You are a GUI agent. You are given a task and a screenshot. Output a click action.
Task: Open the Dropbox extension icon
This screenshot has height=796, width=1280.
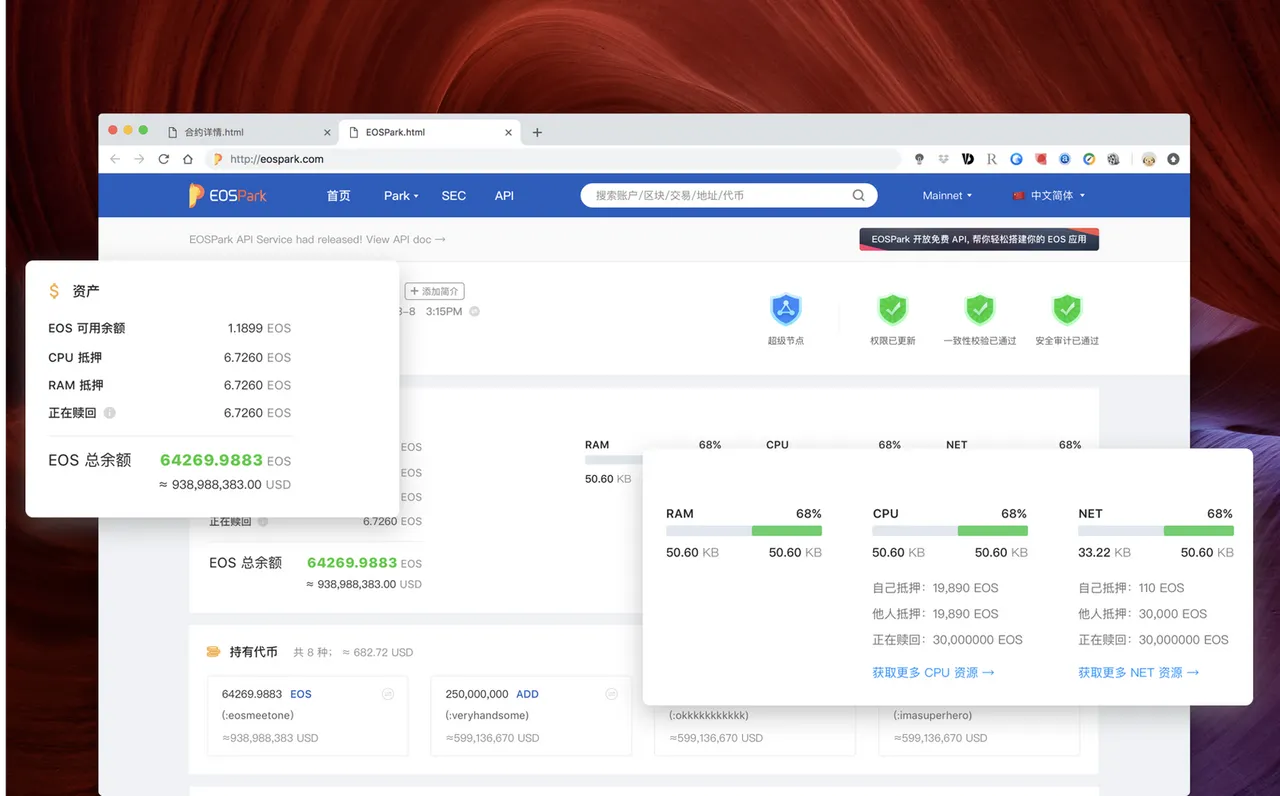(x=944, y=159)
